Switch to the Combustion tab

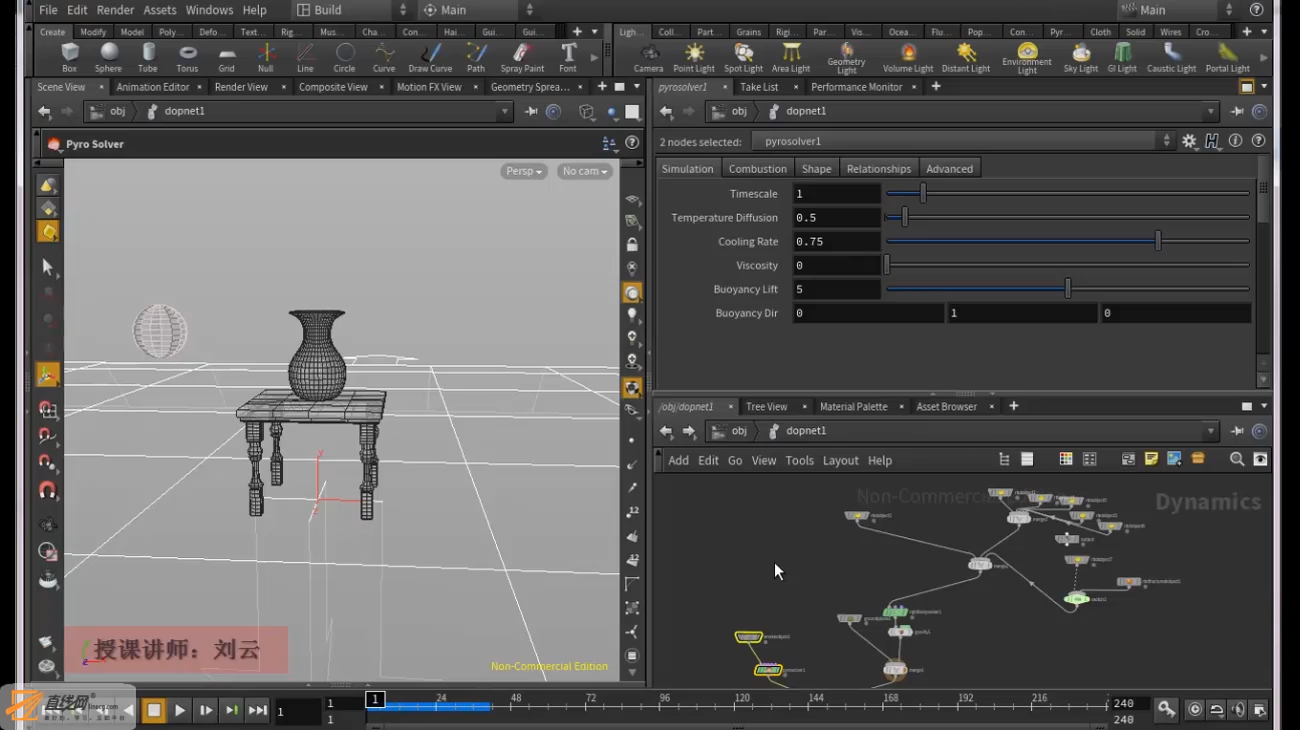[757, 169]
